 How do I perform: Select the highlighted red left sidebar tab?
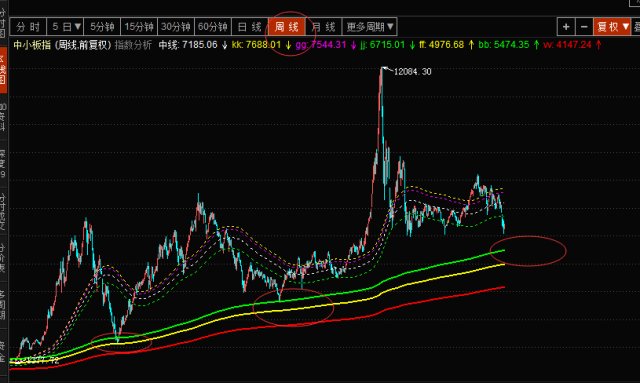click(3, 70)
